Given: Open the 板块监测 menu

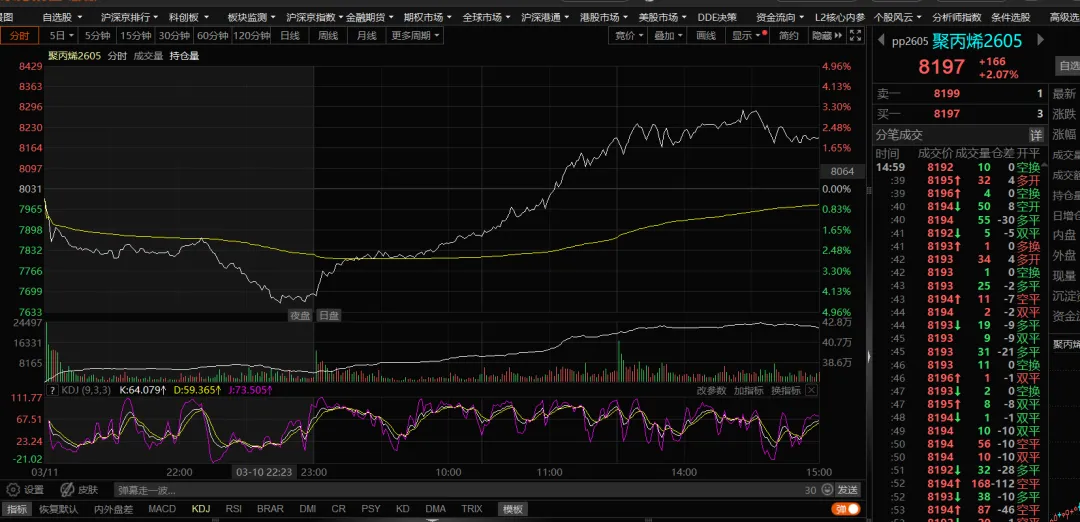Looking at the screenshot, I should [x=252, y=17].
